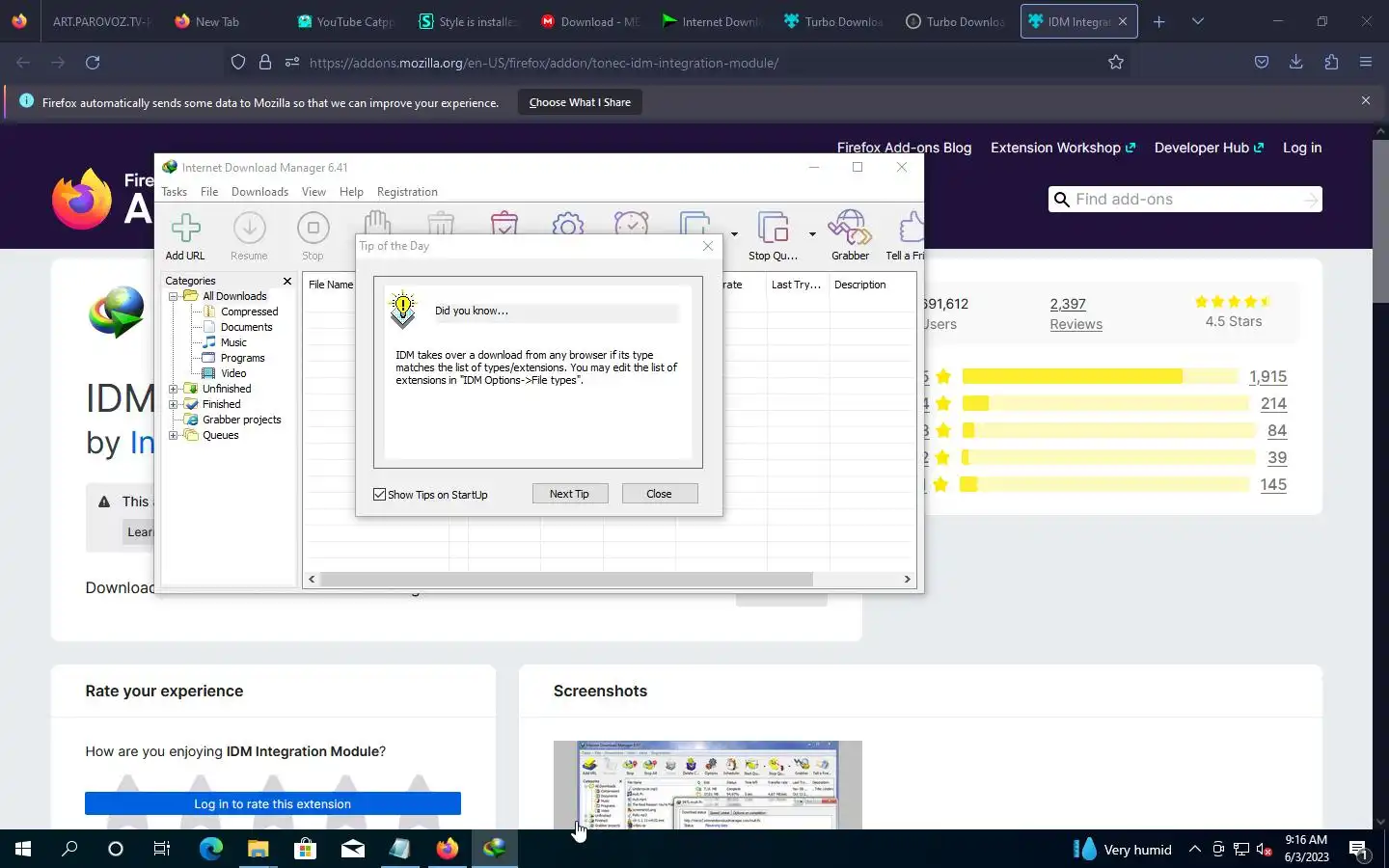1389x868 pixels.
Task: Show hidden system tray icons
Action: coord(1194,849)
